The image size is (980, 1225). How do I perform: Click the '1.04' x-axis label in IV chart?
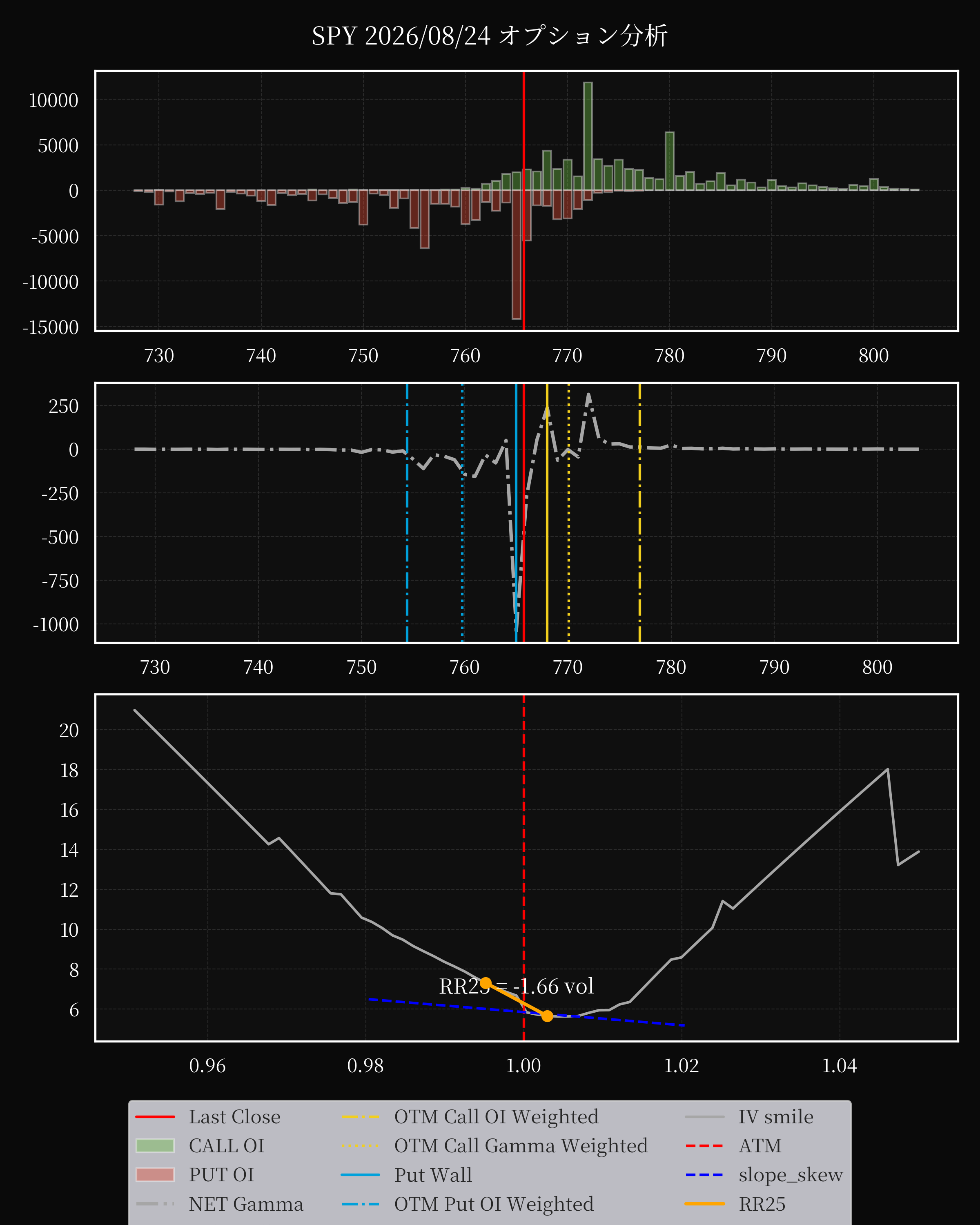(x=840, y=1065)
